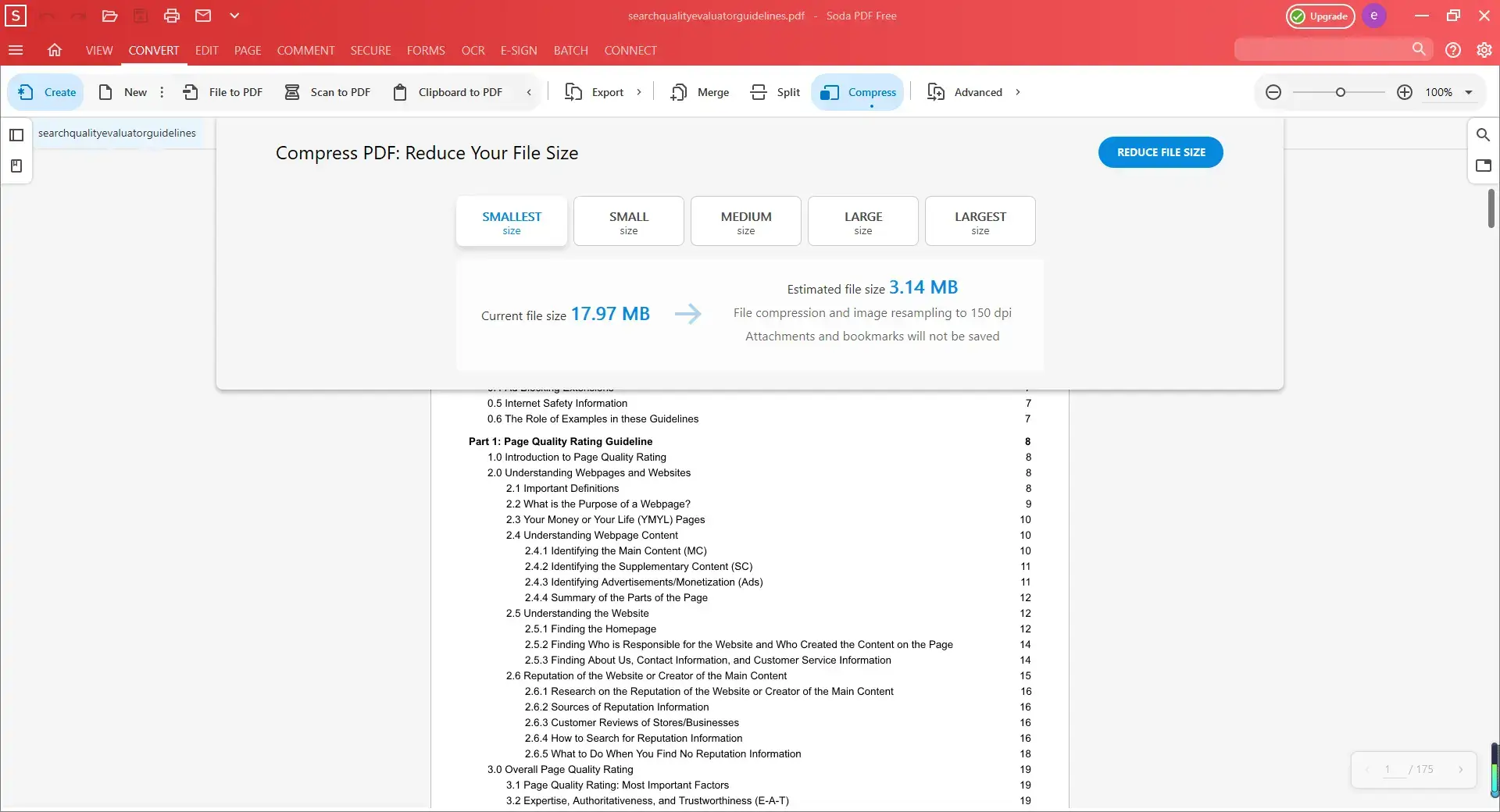The width and height of the screenshot is (1500, 812).
Task: Choose SMALL size option
Action: [x=629, y=222]
